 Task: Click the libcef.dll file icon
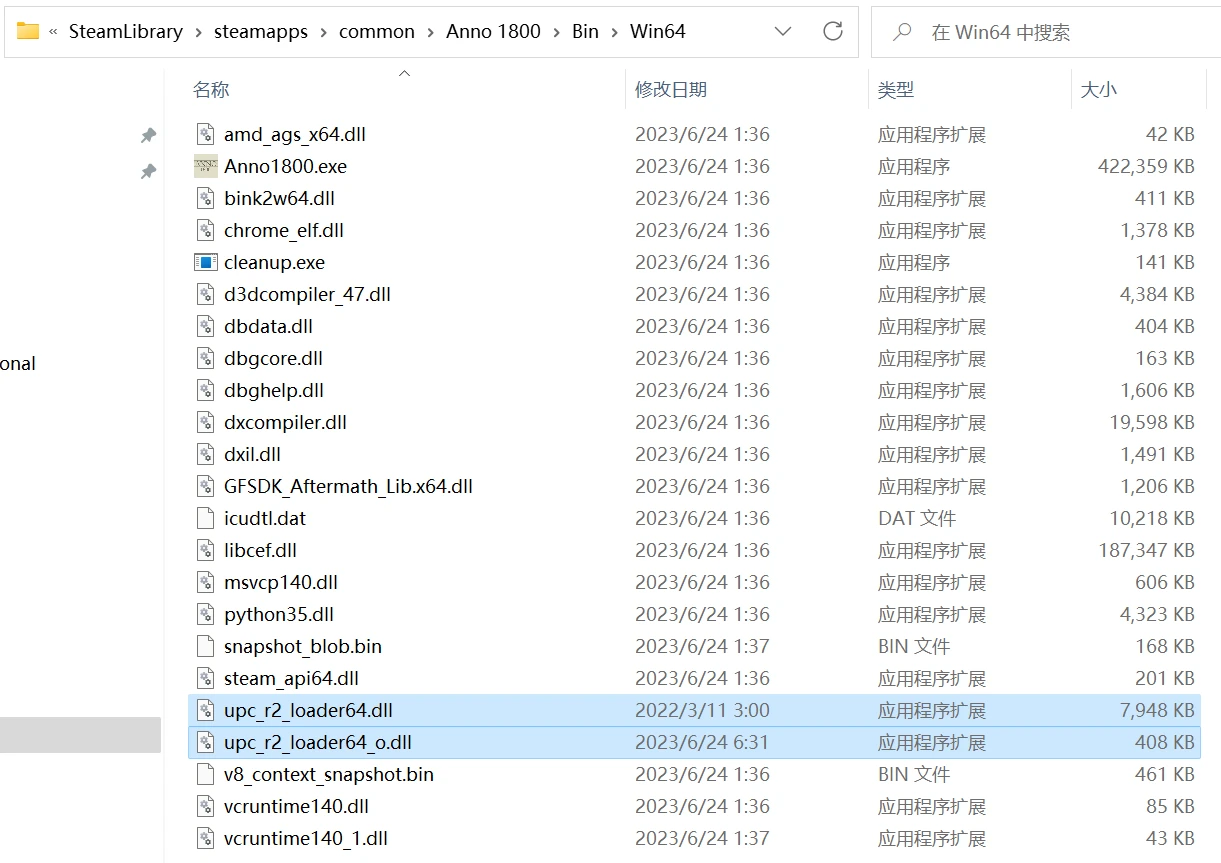click(205, 551)
